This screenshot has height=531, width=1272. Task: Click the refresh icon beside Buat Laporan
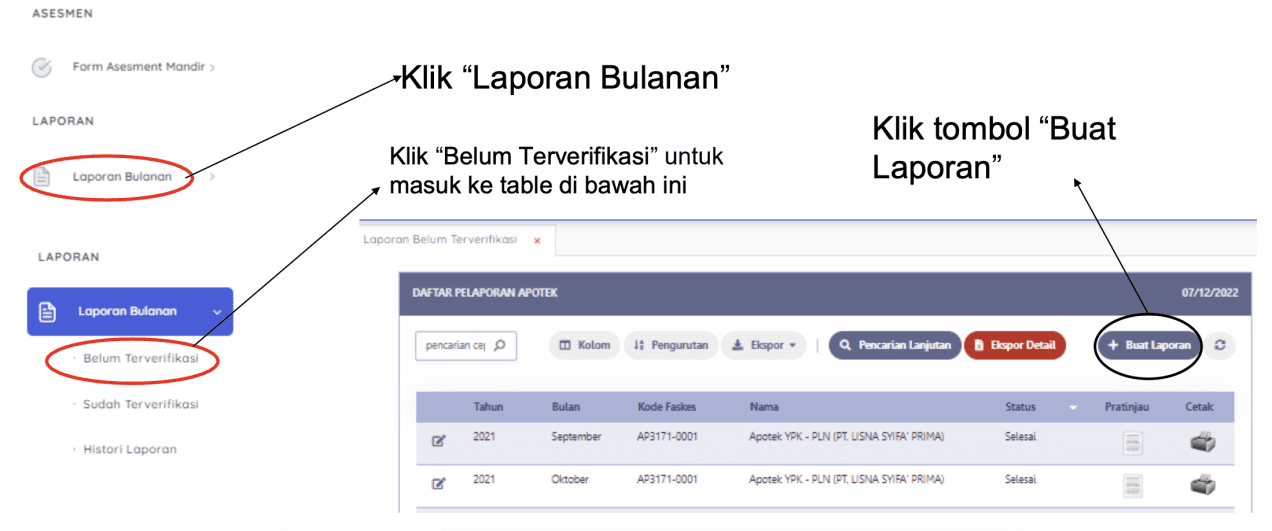click(1220, 345)
